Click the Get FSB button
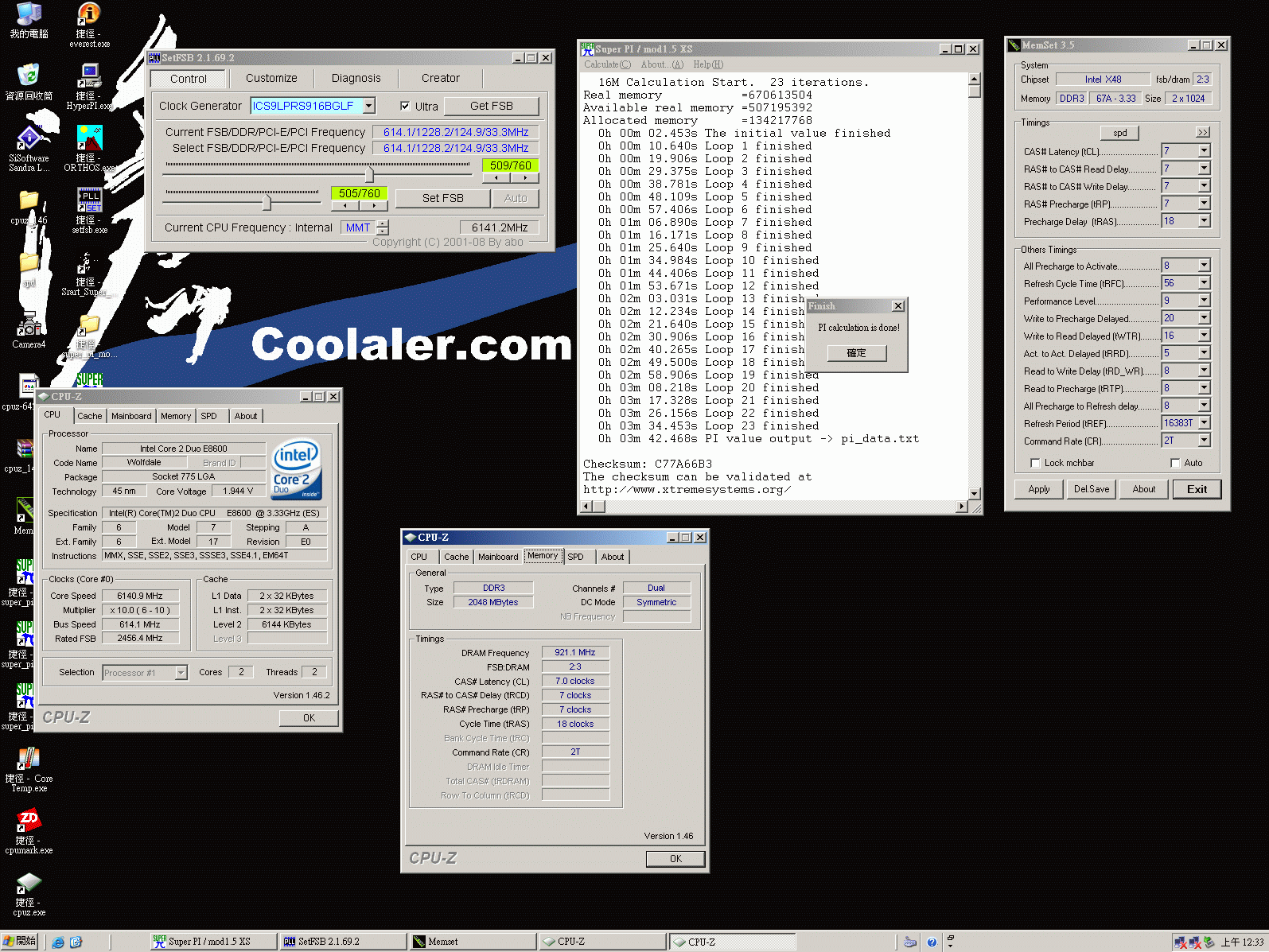Screen dimensions: 1269x952 point(492,106)
